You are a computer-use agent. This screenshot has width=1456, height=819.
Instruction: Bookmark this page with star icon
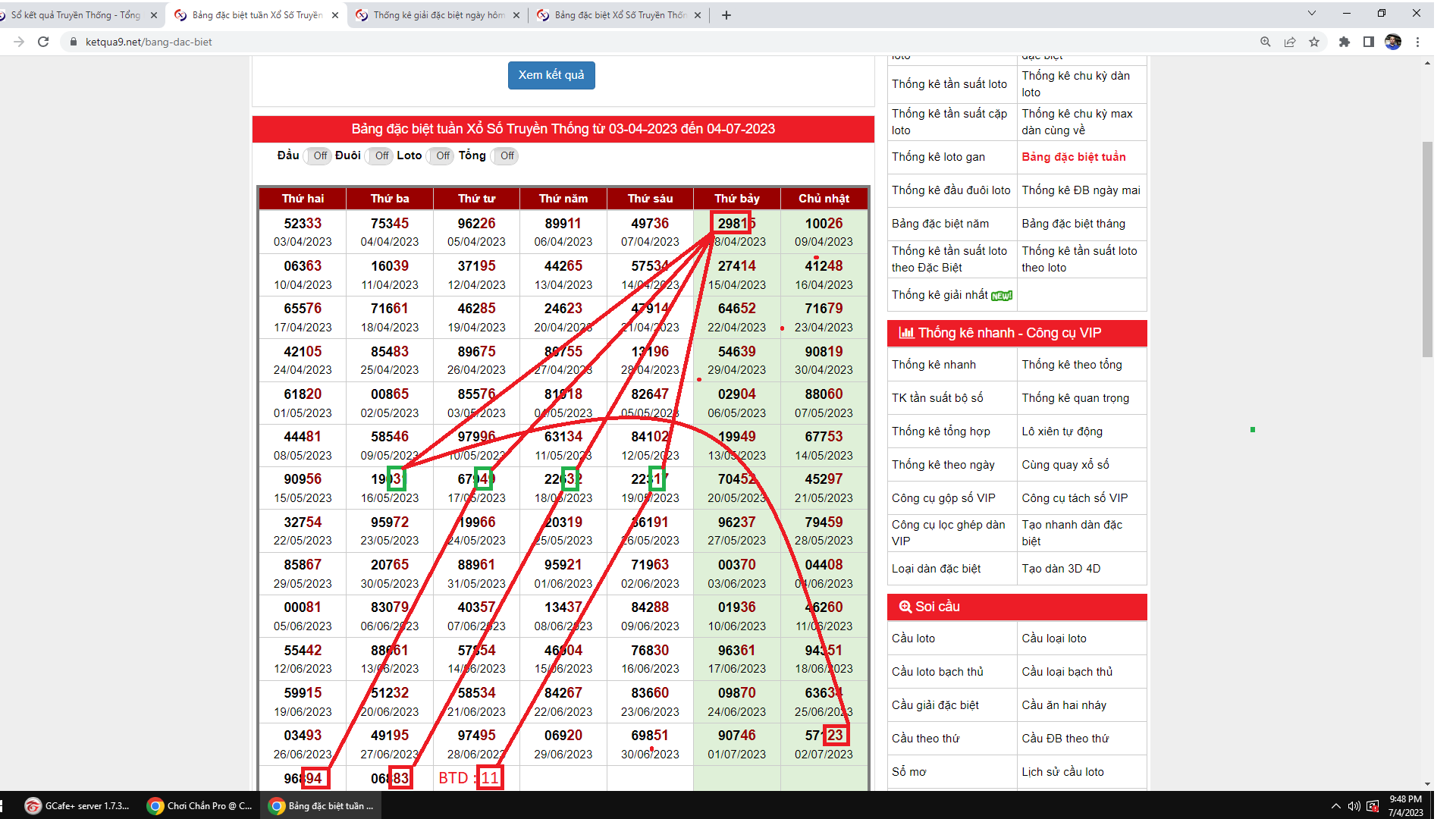[x=1314, y=42]
